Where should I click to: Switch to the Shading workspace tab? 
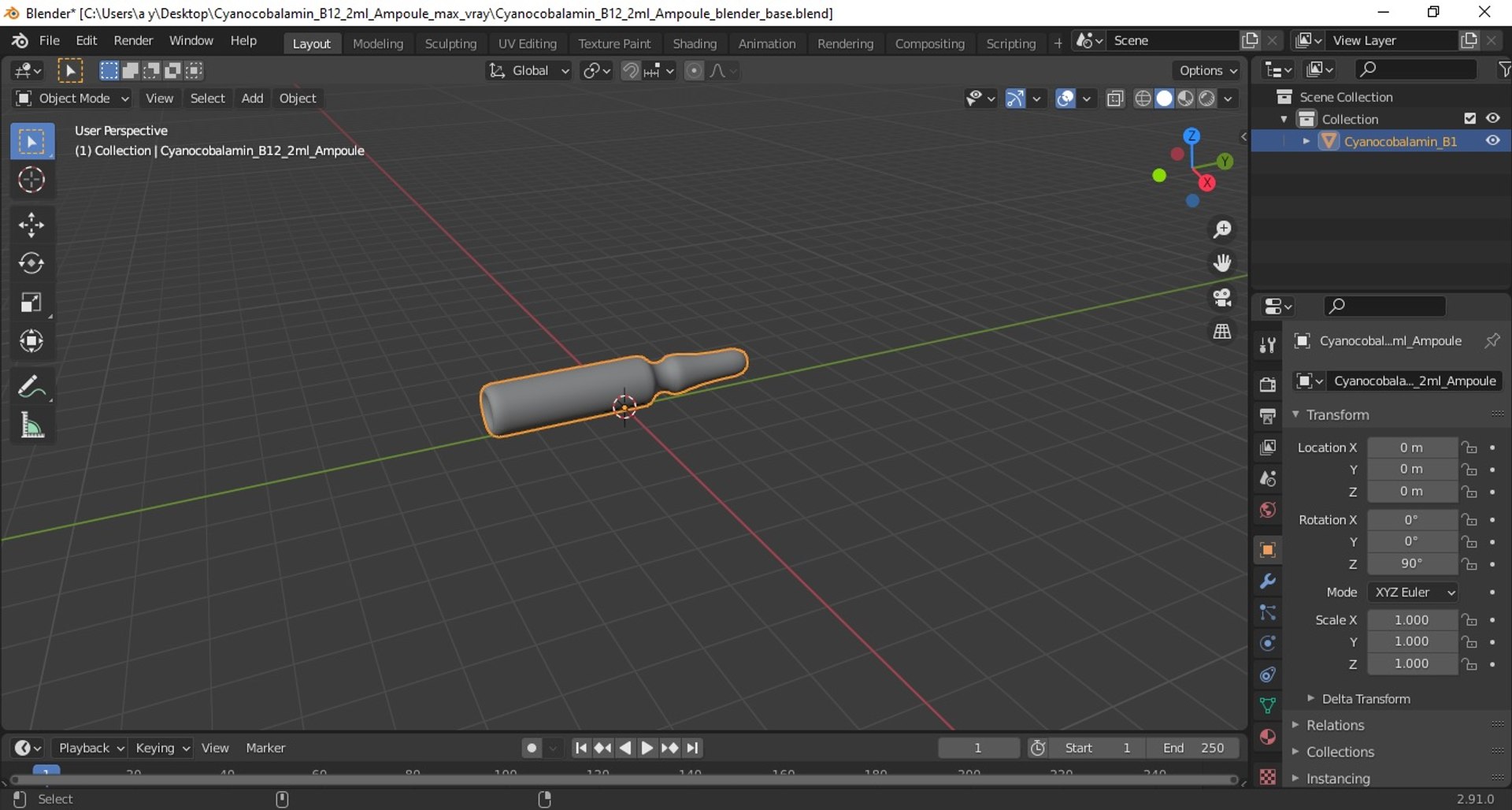click(x=695, y=43)
